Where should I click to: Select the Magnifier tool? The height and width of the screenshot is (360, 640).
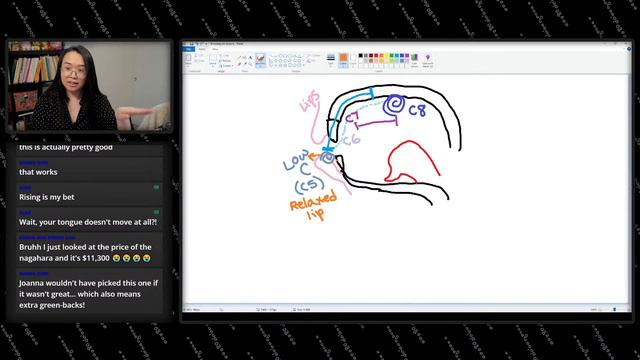pos(250,64)
